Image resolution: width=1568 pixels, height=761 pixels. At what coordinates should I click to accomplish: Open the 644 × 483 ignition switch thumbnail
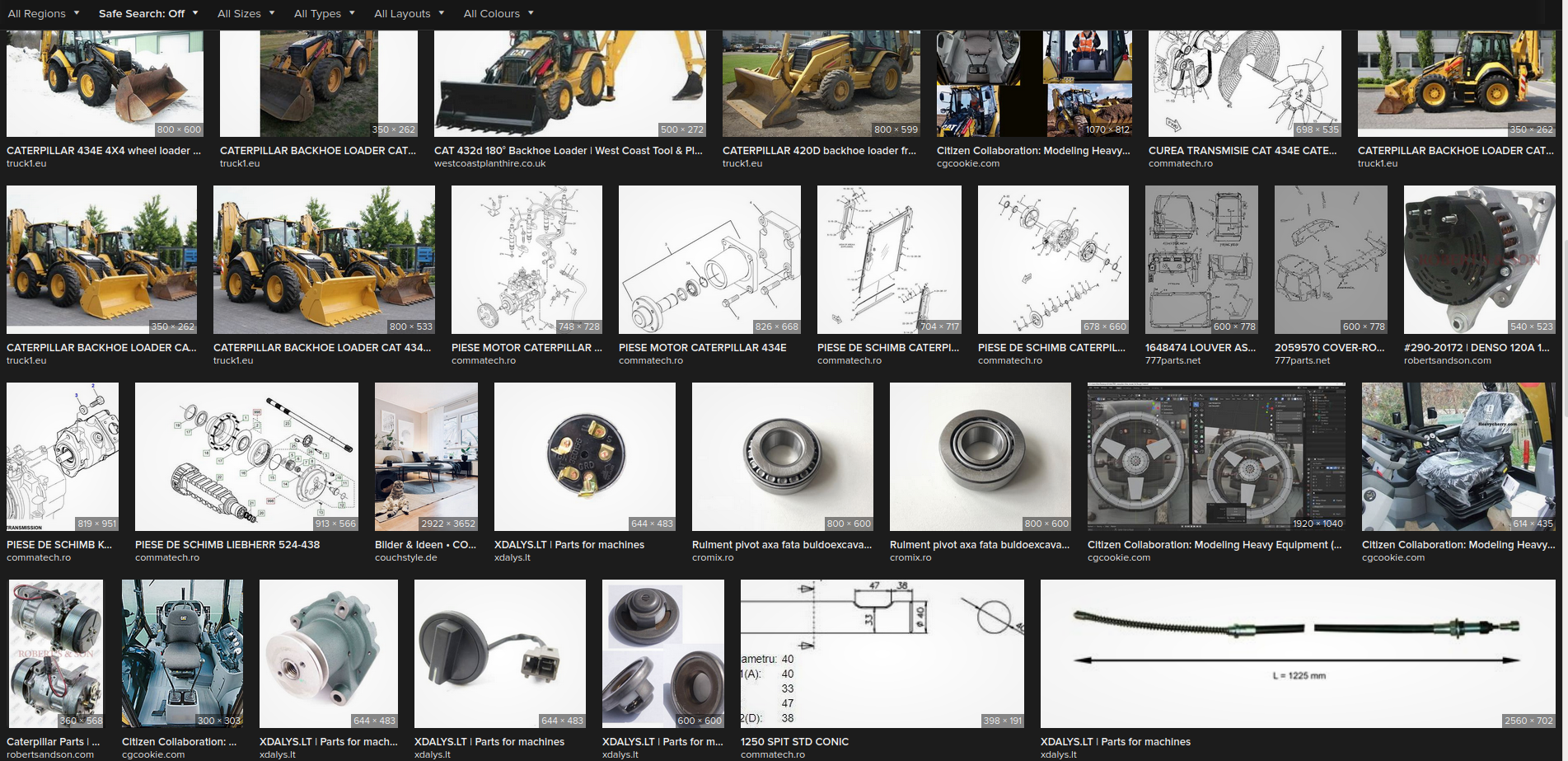(585, 457)
